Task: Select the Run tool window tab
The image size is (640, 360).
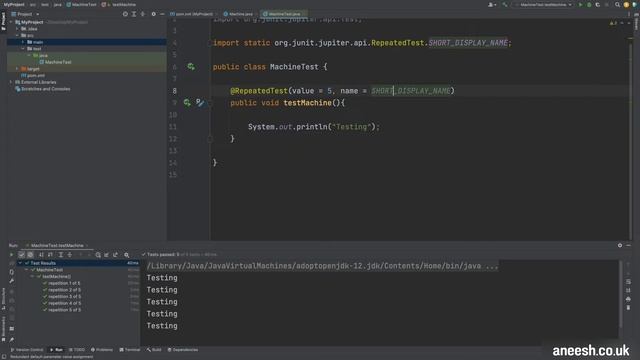Action: click(x=56, y=350)
